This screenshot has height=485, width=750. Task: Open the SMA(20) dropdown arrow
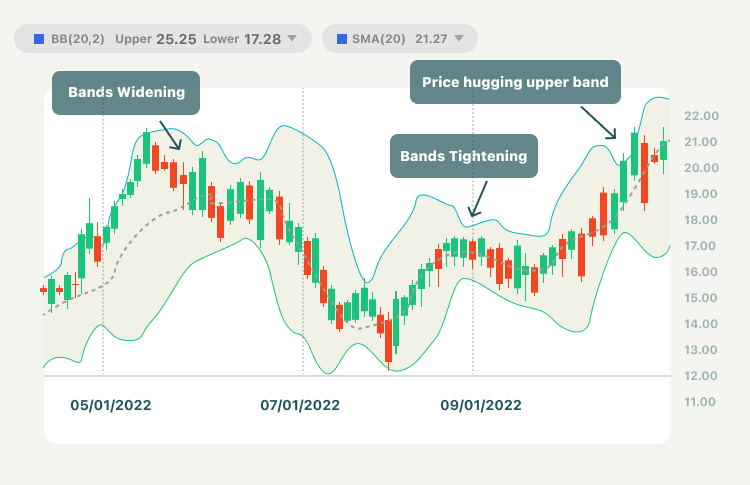[x=459, y=39]
